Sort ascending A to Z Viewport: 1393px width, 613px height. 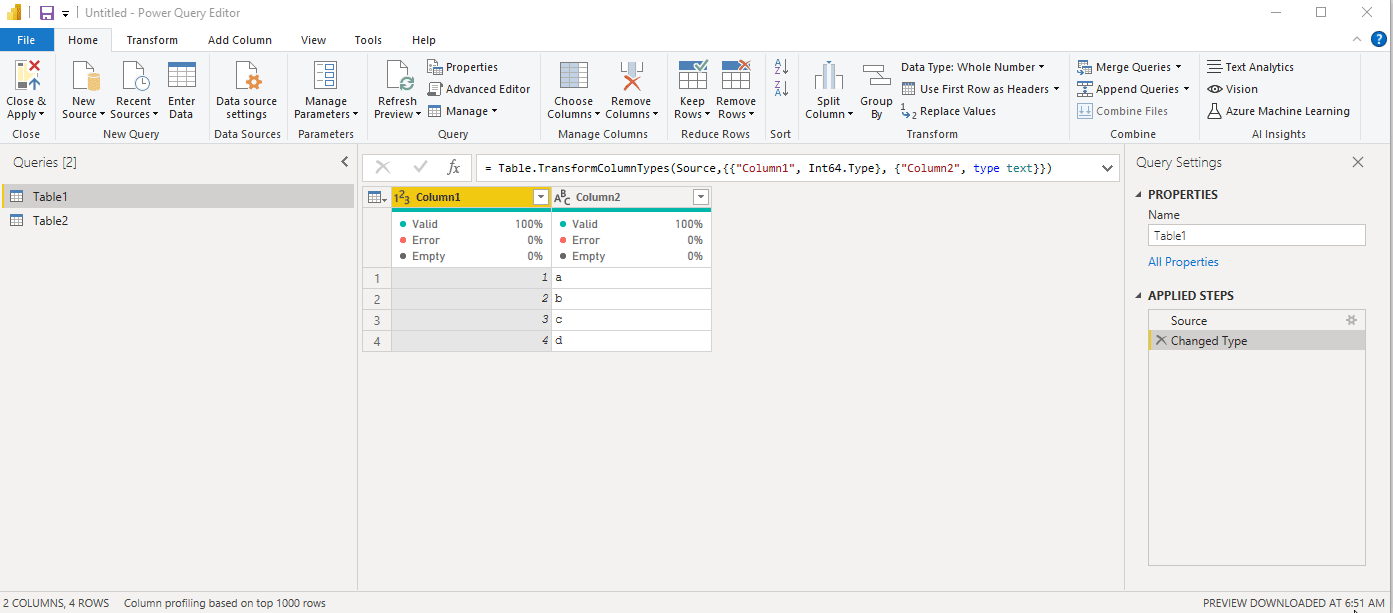[x=782, y=66]
